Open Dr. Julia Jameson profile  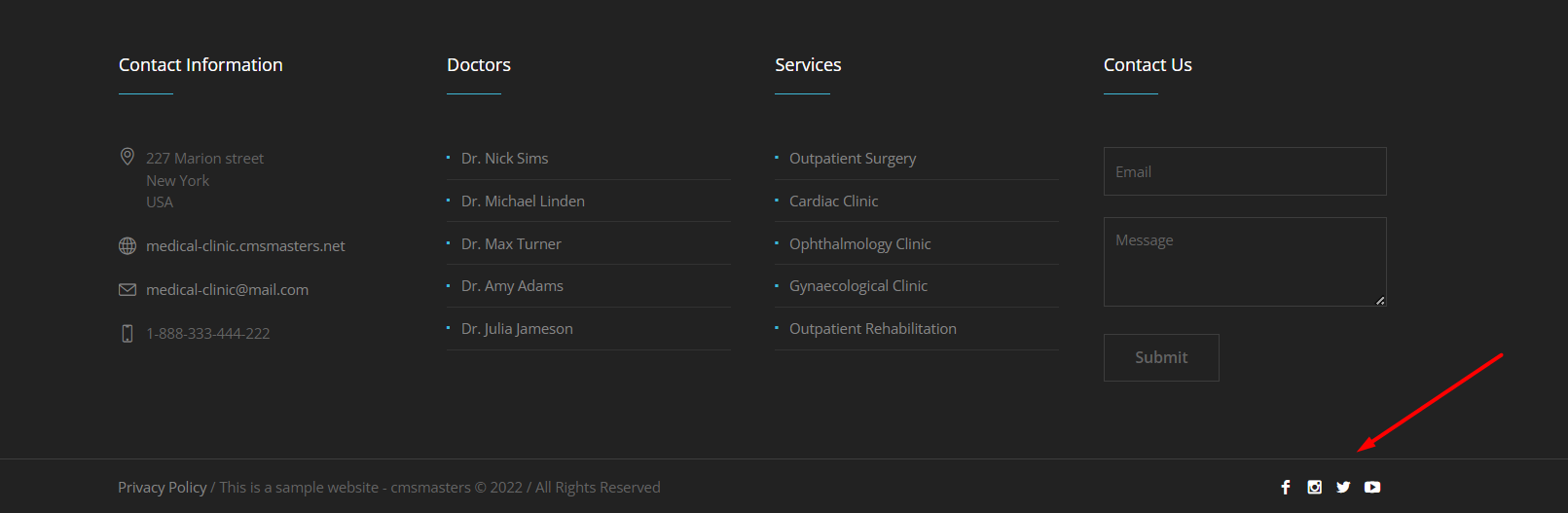[517, 329]
